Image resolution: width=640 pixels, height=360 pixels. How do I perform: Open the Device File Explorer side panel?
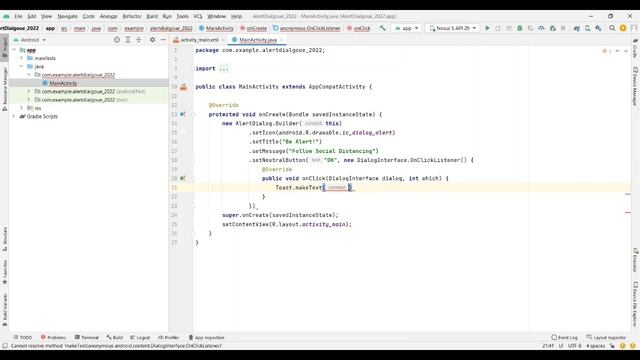coord(635,304)
